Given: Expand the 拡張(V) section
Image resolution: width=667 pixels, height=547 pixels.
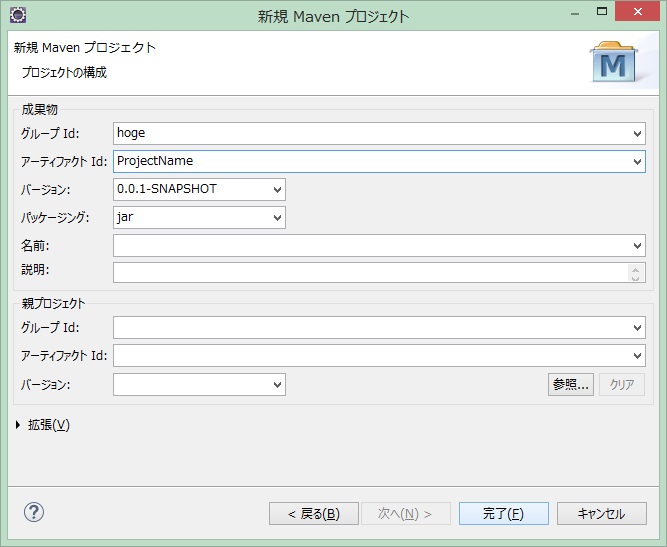Looking at the screenshot, I should pos(18,424).
